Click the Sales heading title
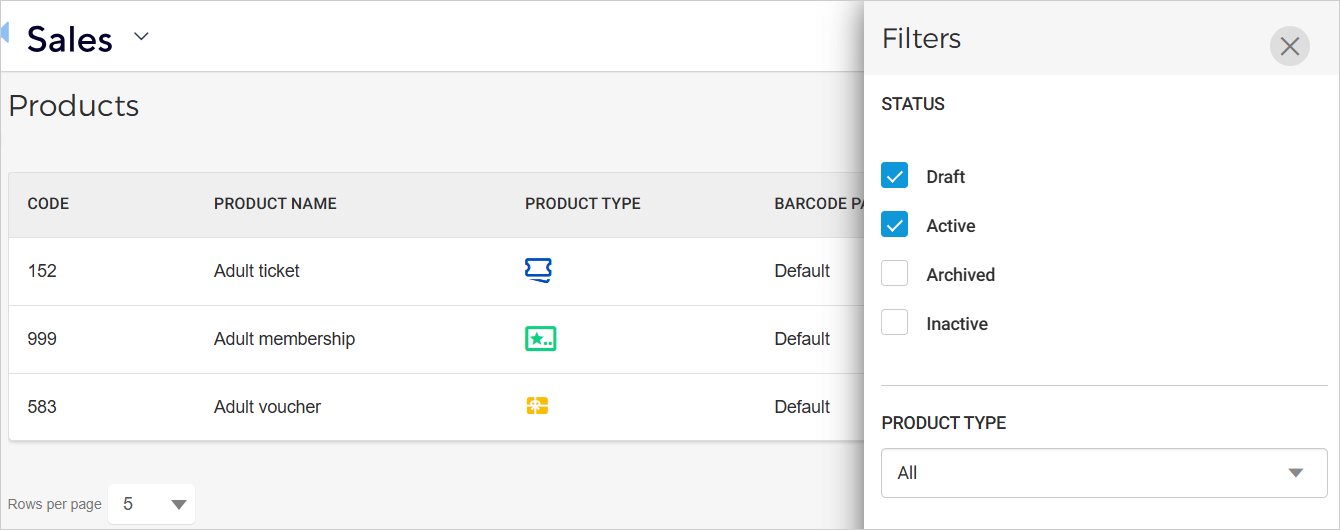1340x530 pixels. tap(70, 39)
